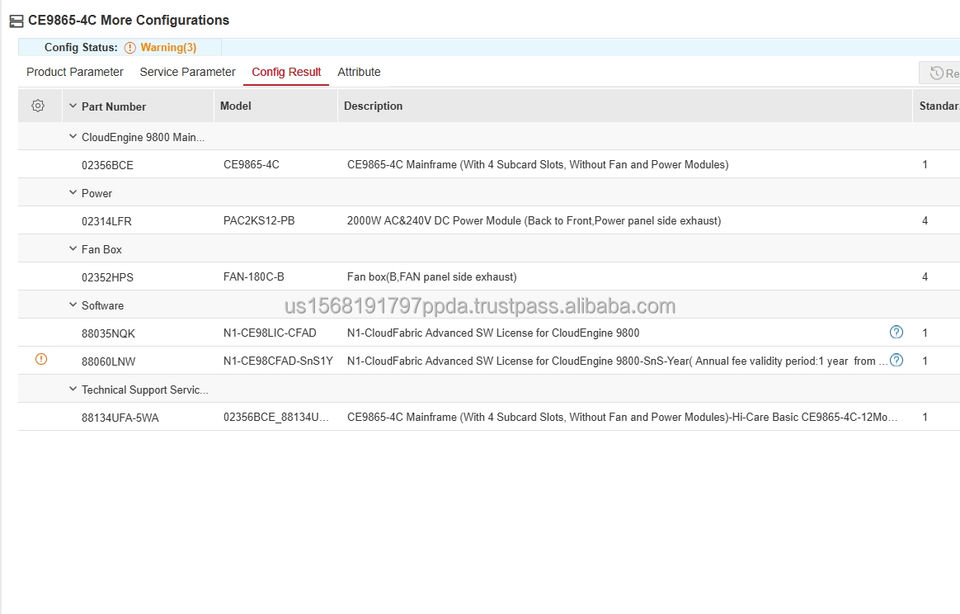
Task: Collapse the Power group
Action: 73,193
